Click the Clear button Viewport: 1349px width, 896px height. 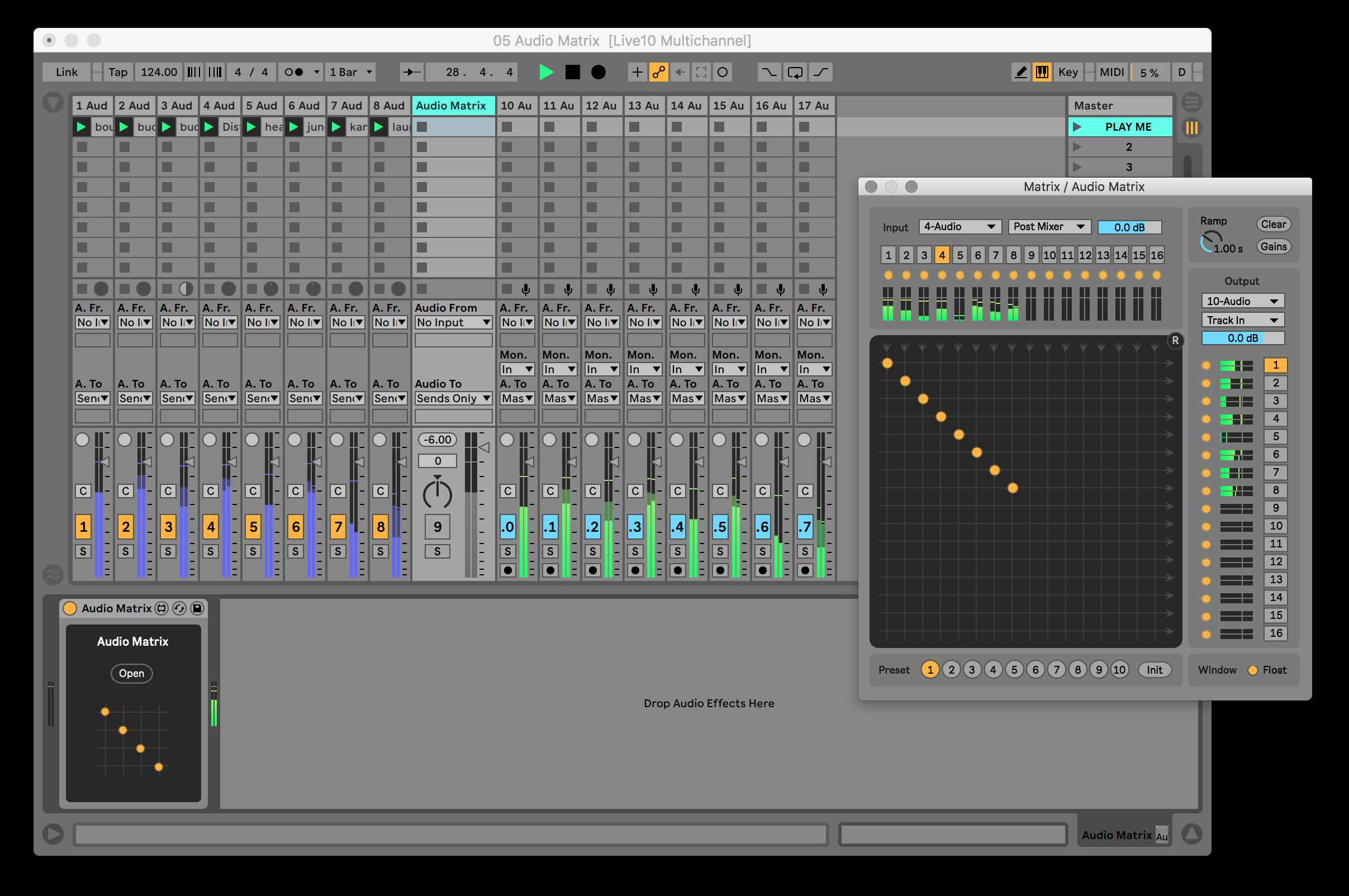coord(1274,224)
